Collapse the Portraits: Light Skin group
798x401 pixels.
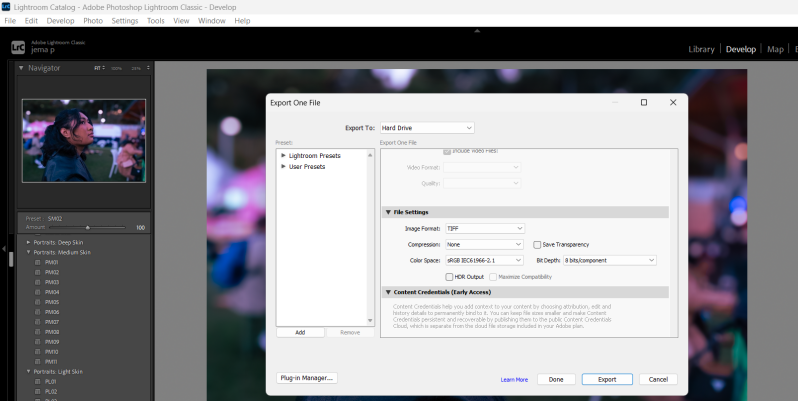coord(28,371)
